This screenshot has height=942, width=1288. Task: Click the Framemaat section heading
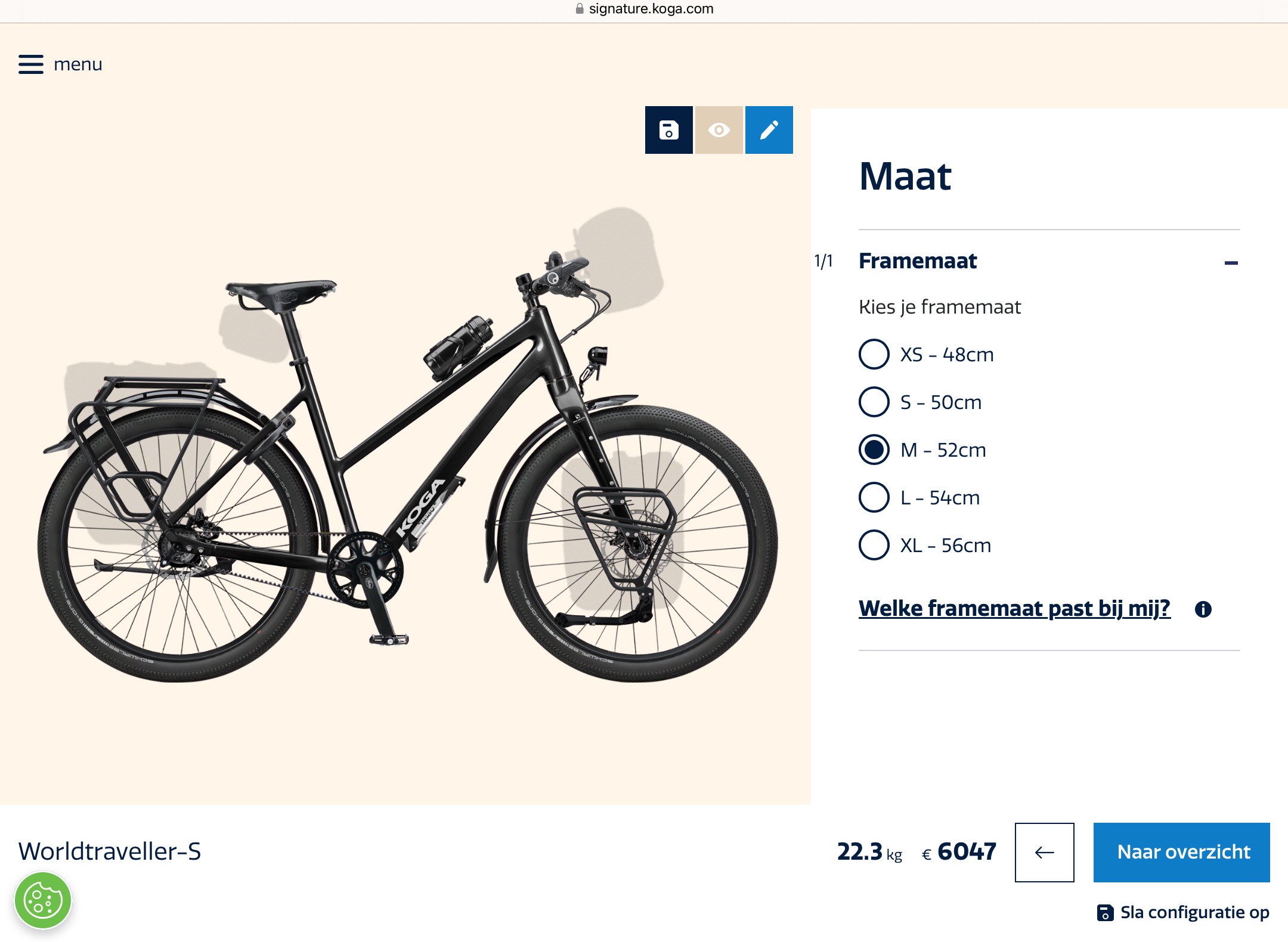(x=918, y=261)
